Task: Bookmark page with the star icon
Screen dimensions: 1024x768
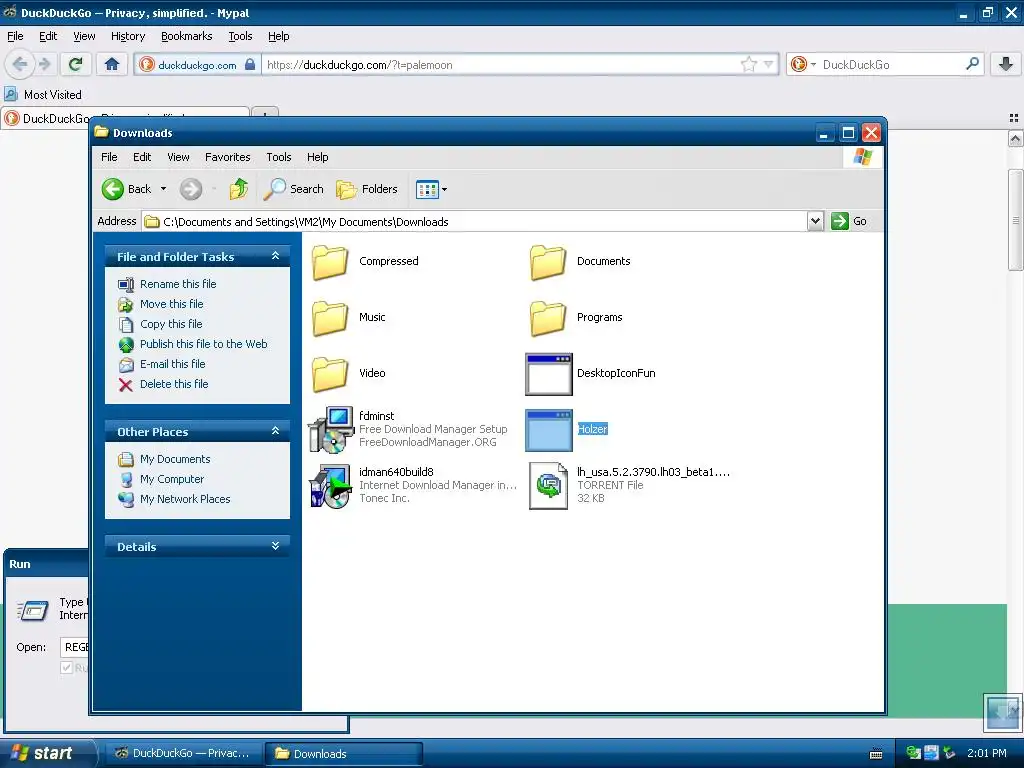Action: pyautogui.click(x=748, y=64)
